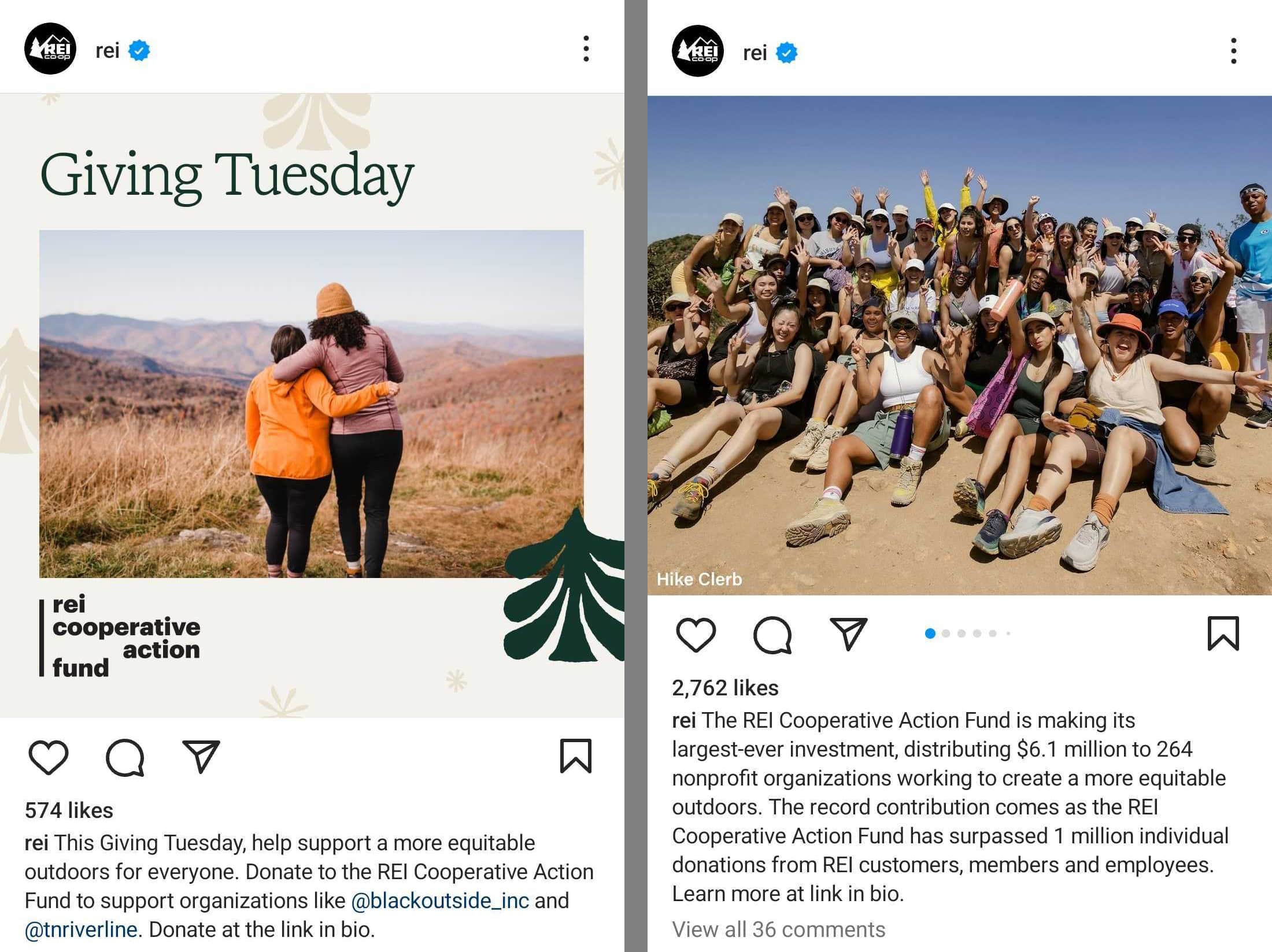The height and width of the screenshot is (952, 1272).
Task: Open more options on the left post
Action: point(586,49)
